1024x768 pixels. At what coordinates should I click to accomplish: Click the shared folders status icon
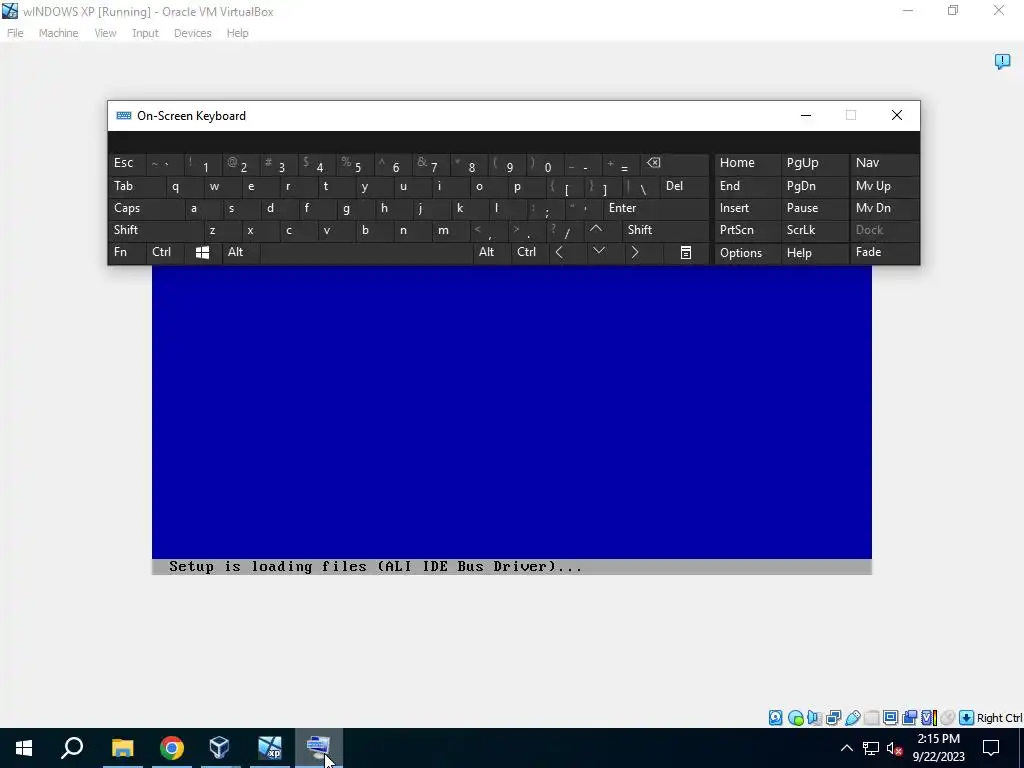tap(871, 718)
